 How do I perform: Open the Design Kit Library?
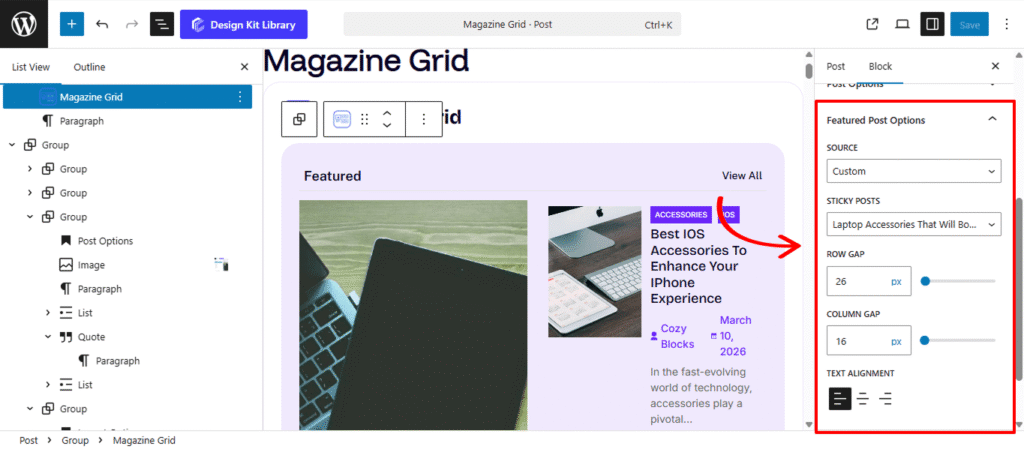pos(244,25)
